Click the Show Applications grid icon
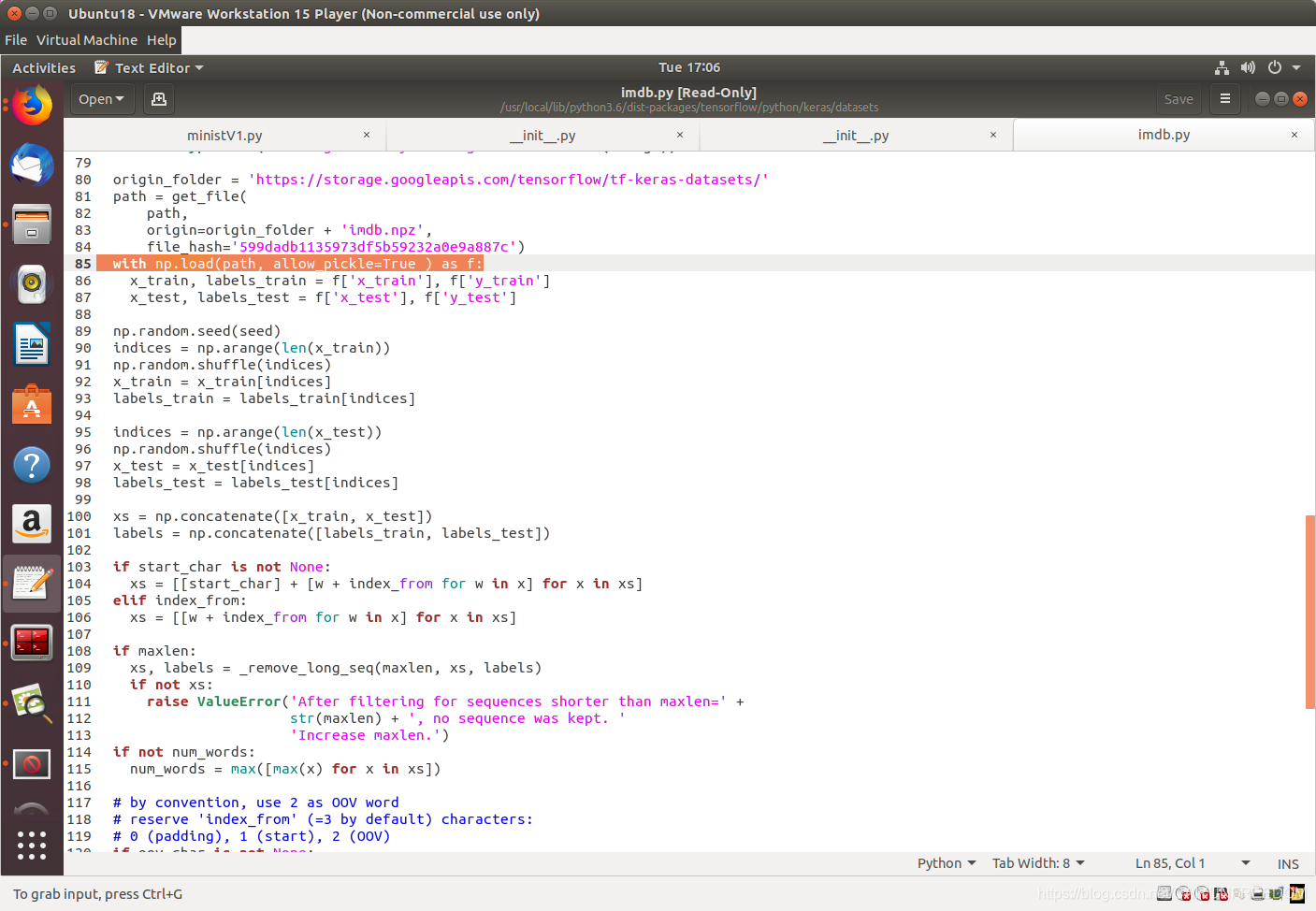Viewport: 1316px width, 911px height. pos(32,846)
